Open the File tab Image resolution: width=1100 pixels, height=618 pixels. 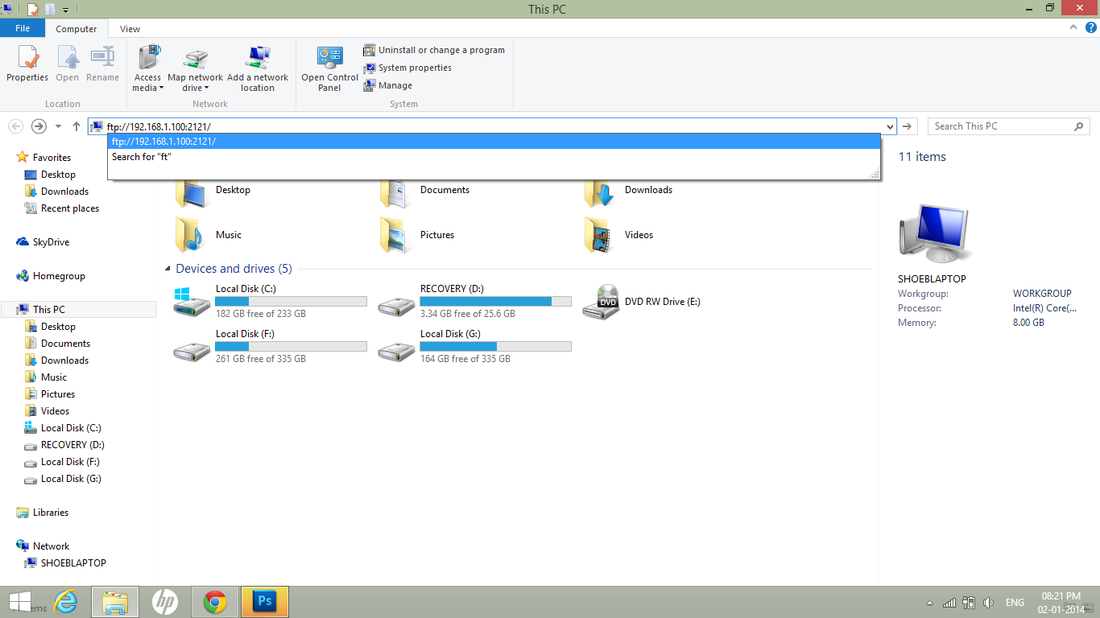(22, 28)
